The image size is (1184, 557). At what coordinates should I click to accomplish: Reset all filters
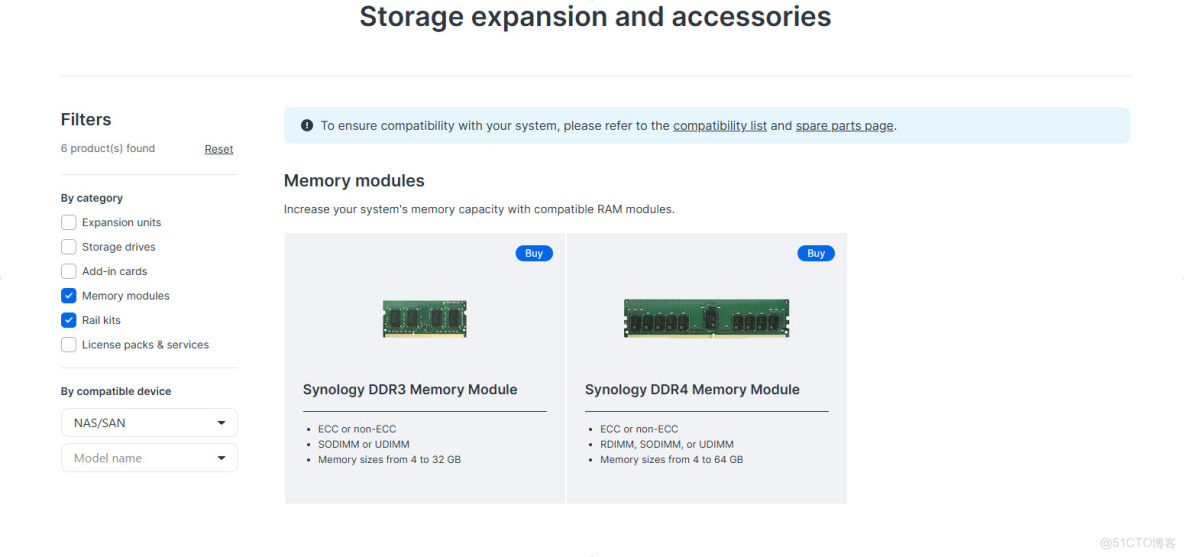tap(219, 149)
